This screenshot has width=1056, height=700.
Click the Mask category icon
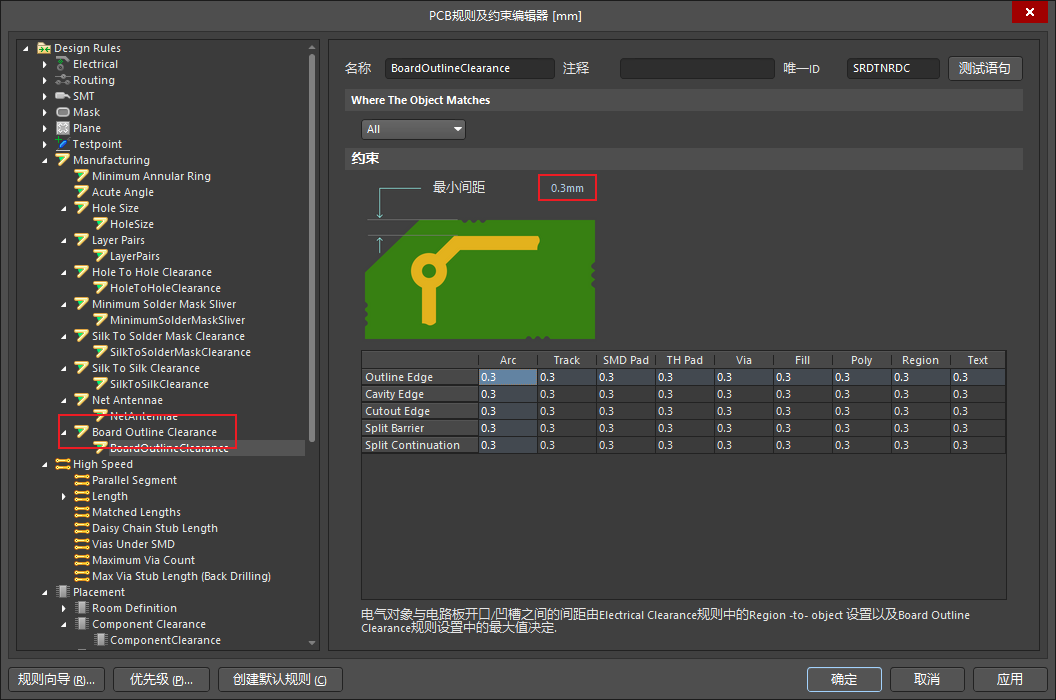pos(63,112)
